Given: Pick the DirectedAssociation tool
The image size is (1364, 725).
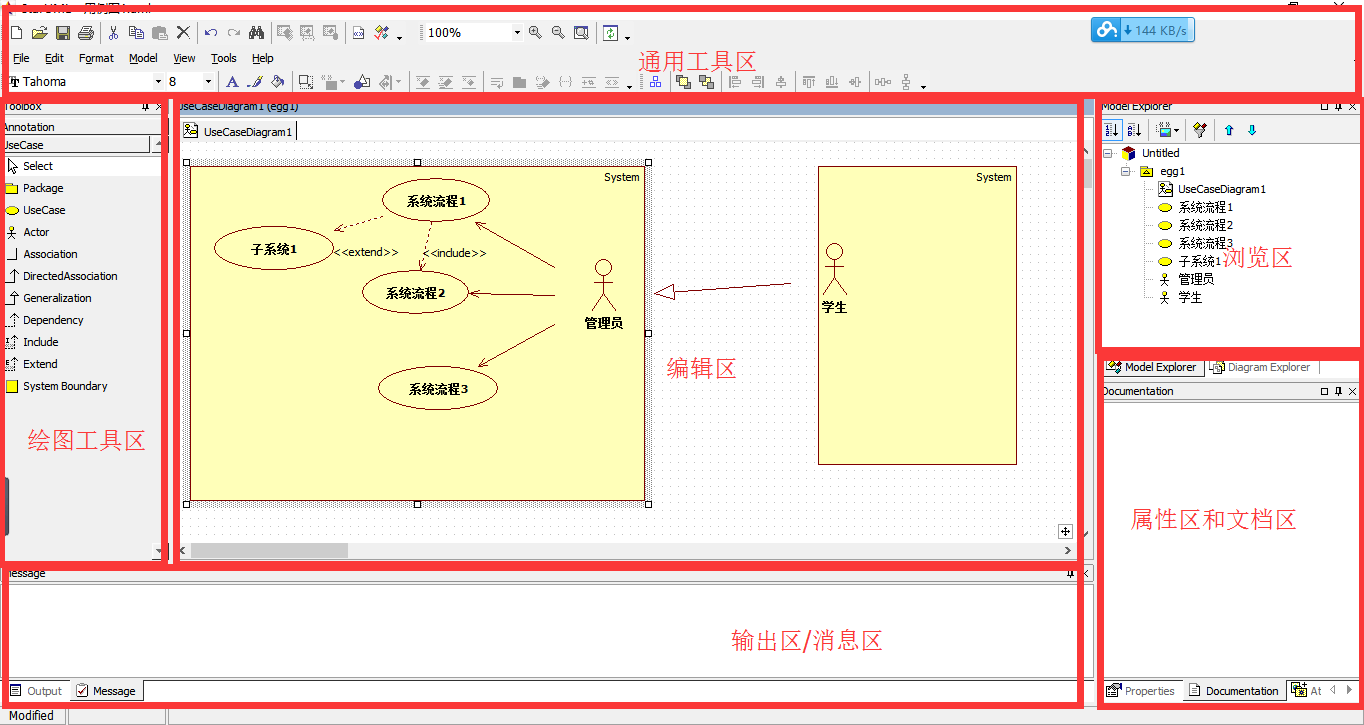Looking at the screenshot, I should [81, 276].
